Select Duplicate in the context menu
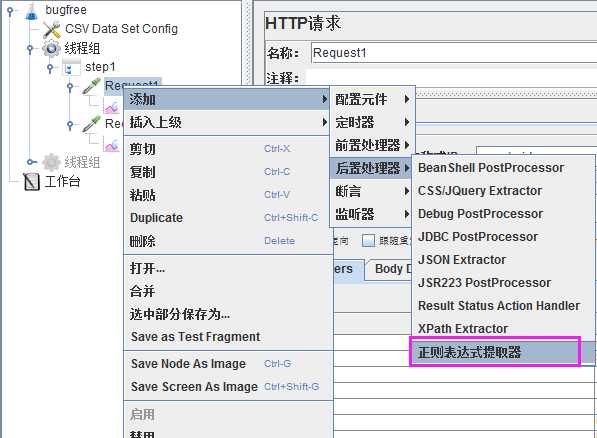 coord(227,218)
